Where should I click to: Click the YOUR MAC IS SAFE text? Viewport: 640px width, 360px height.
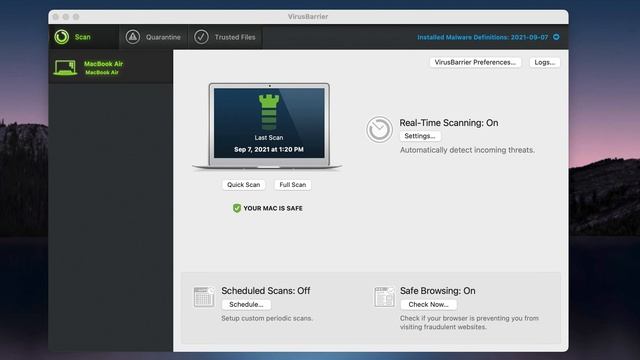click(273, 209)
